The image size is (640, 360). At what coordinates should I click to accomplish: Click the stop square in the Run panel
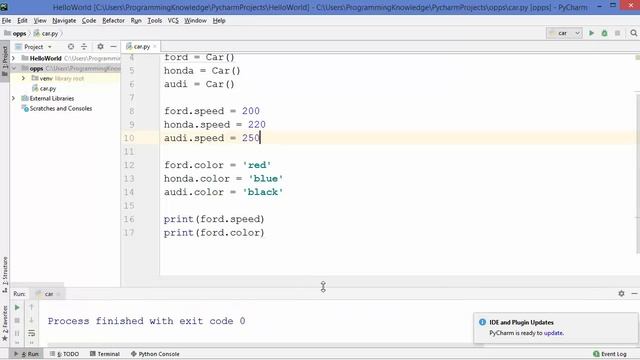pyautogui.click(x=17, y=320)
